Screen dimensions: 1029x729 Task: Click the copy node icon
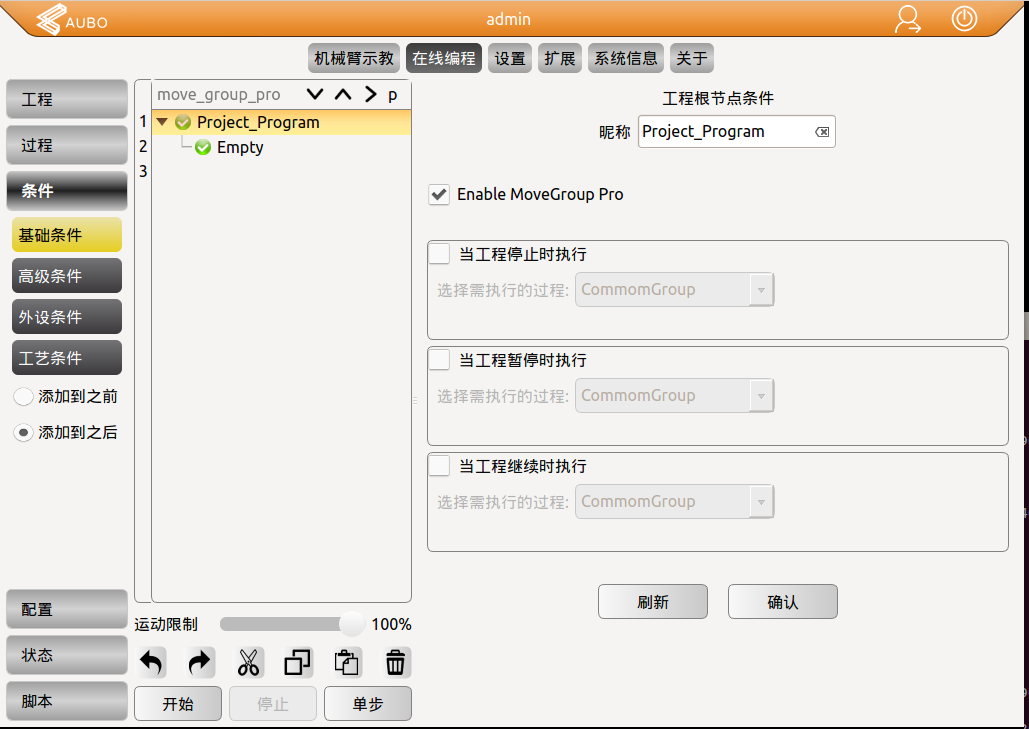(297, 662)
